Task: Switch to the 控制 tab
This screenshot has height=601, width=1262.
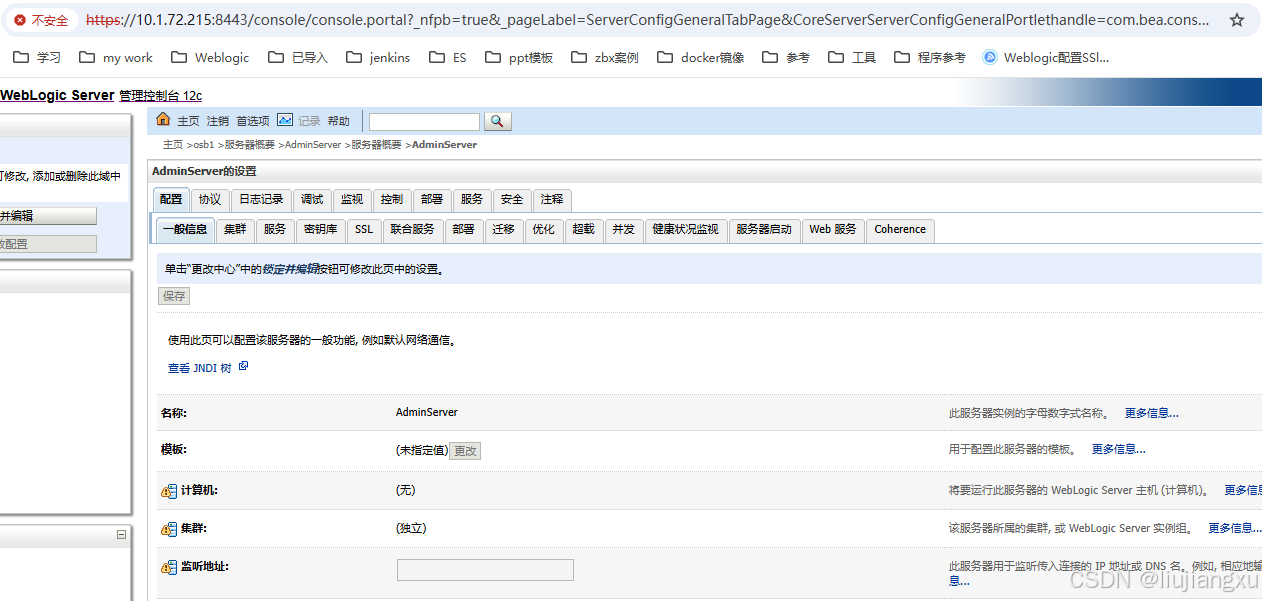Action: tap(392, 199)
